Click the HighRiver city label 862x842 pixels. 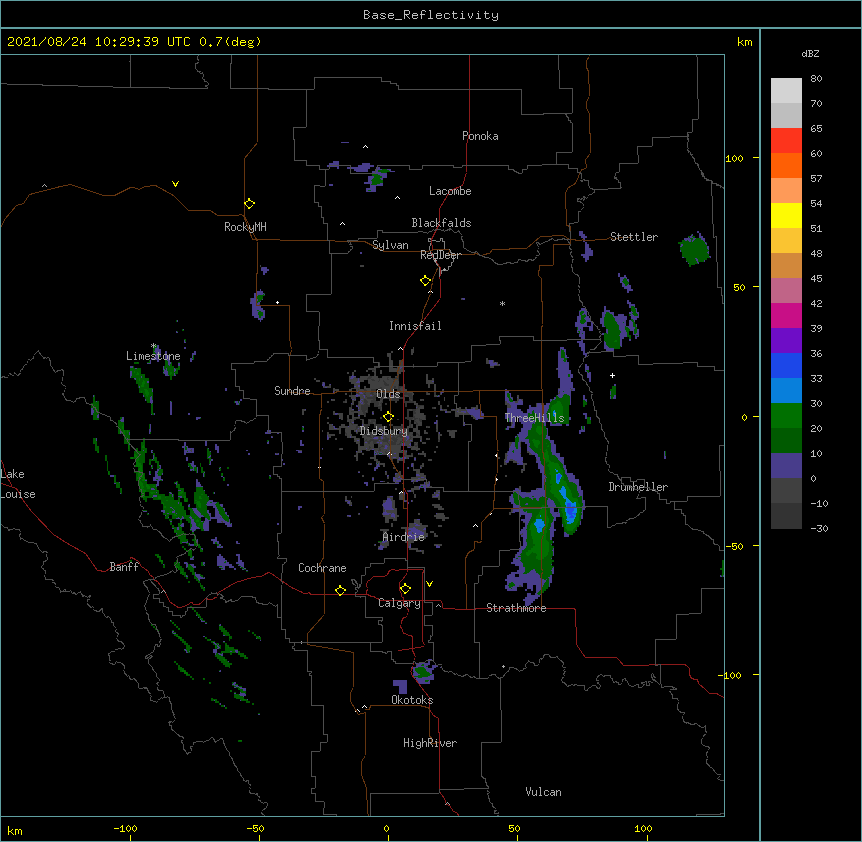430,743
